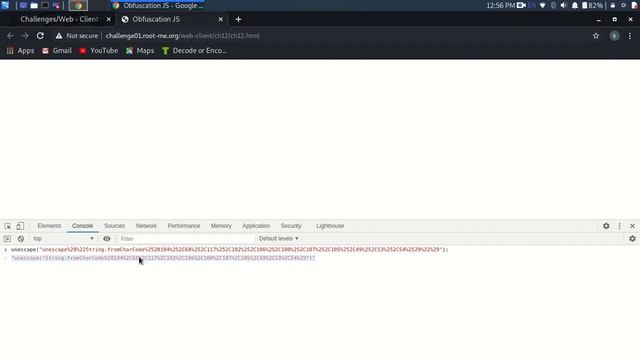Go back to the previous page
The height and width of the screenshot is (360, 640).
10,36
